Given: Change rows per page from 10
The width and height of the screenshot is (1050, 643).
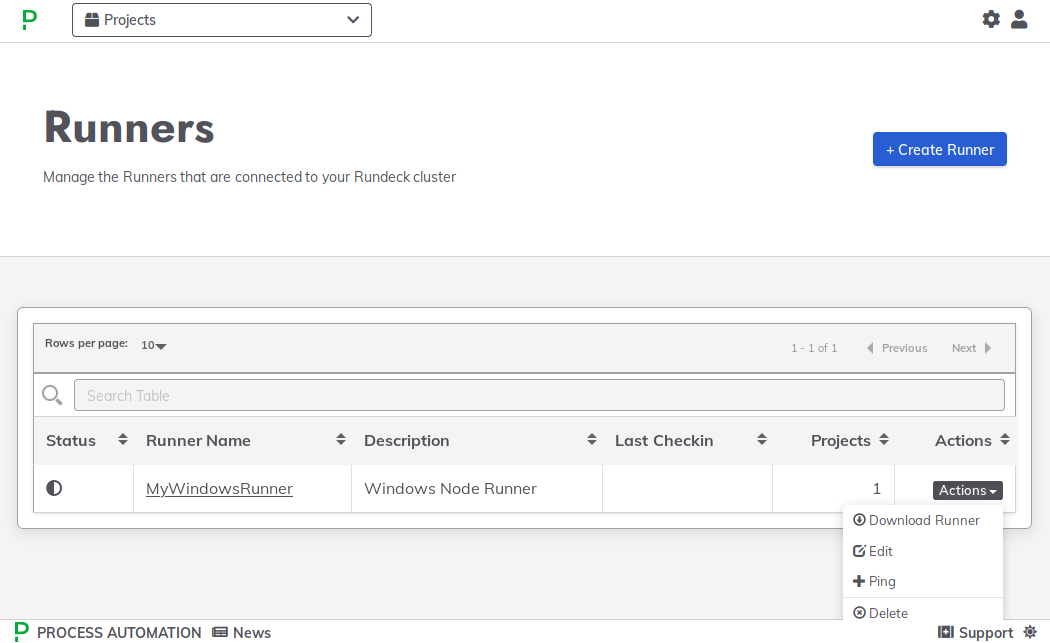Looking at the screenshot, I should point(153,345).
